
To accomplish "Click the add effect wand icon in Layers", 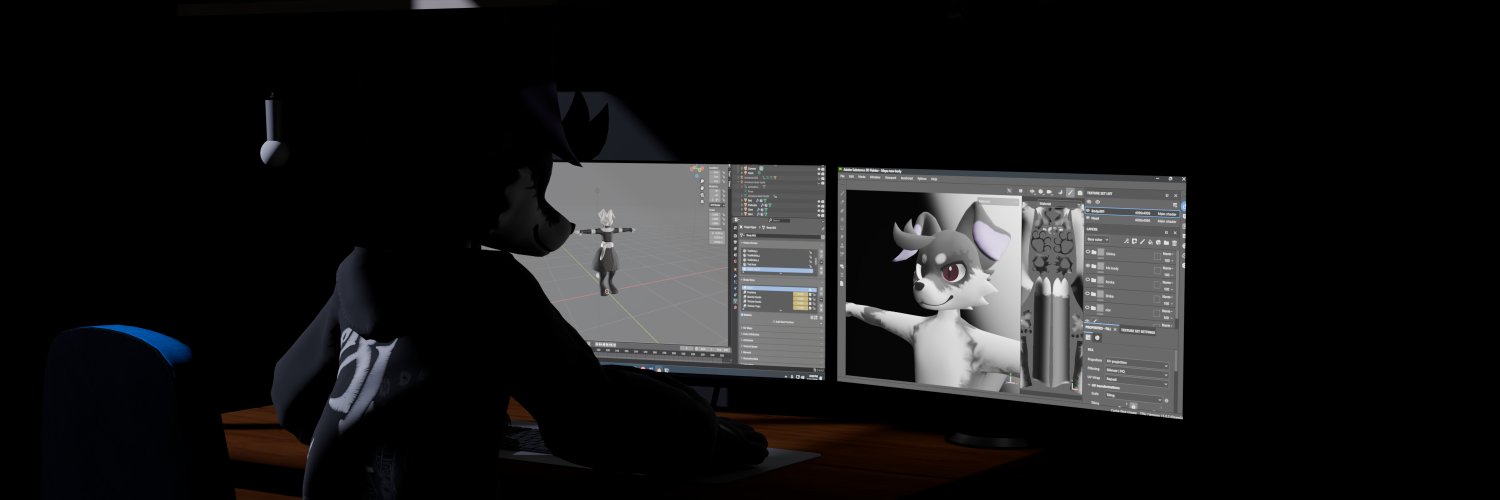I will [1126, 242].
